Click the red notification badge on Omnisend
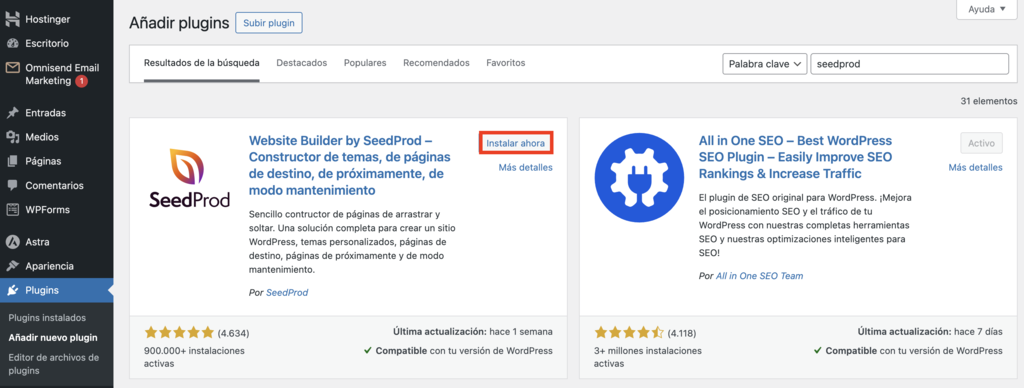1024x388 pixels. coord(81,81)
